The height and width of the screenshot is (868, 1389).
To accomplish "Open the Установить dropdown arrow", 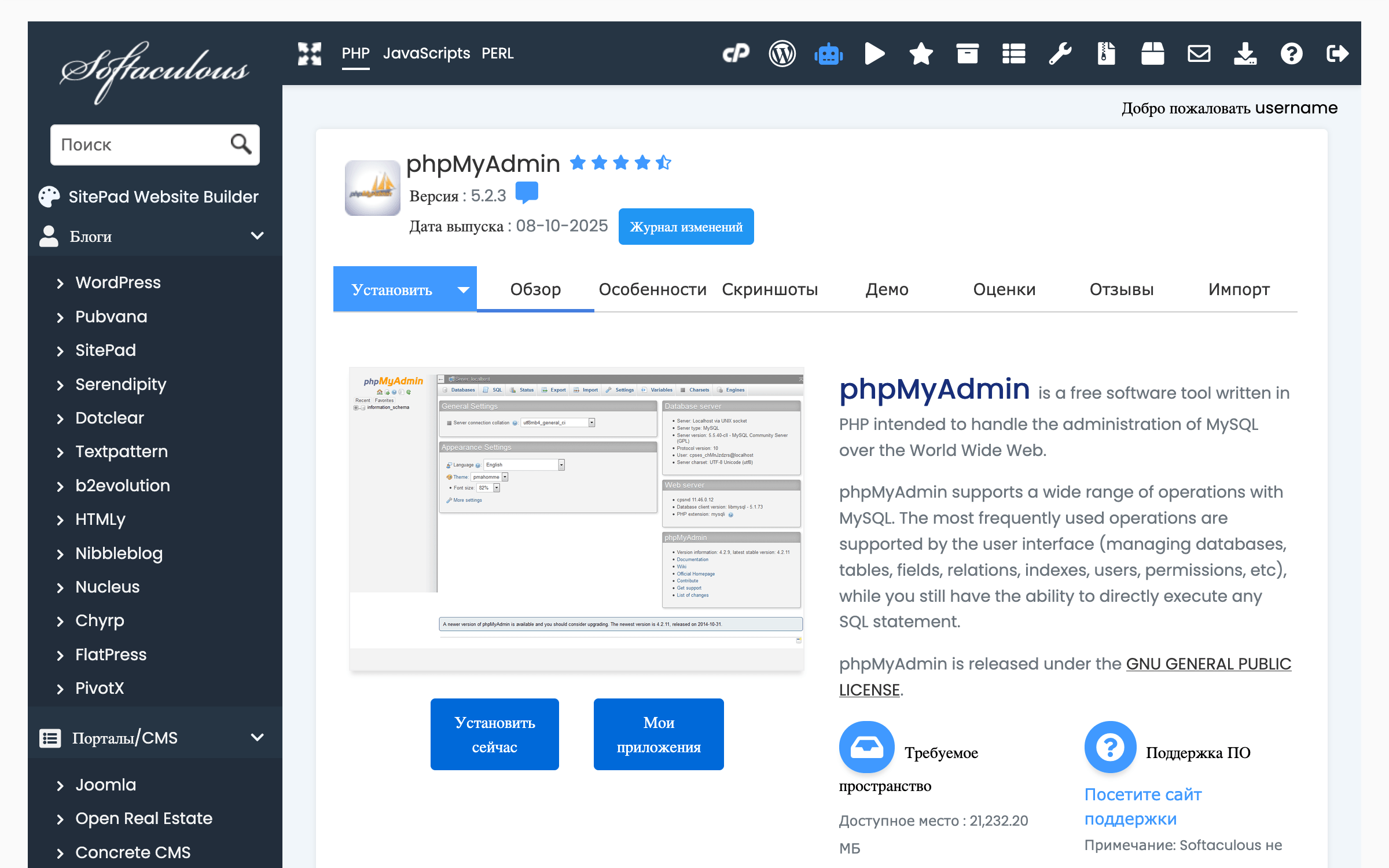I will click(x=463, y=290).
